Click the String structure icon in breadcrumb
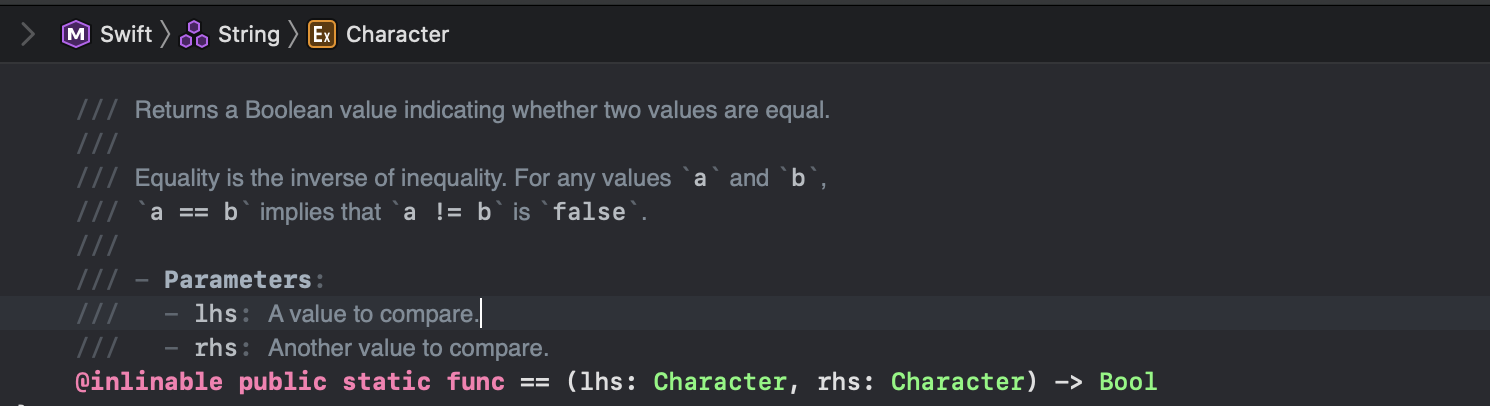 pos(194,35)
